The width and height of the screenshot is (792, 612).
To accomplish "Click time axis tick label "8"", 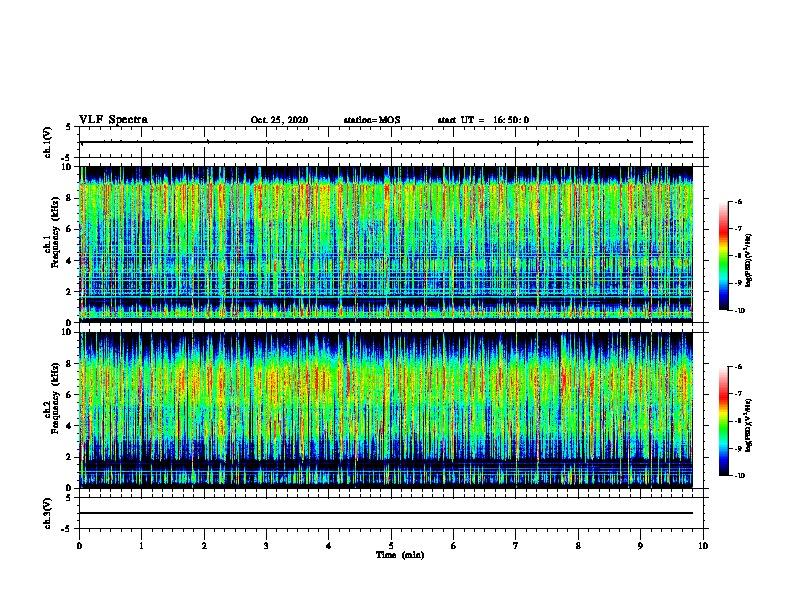I will (x=578, y=546).
